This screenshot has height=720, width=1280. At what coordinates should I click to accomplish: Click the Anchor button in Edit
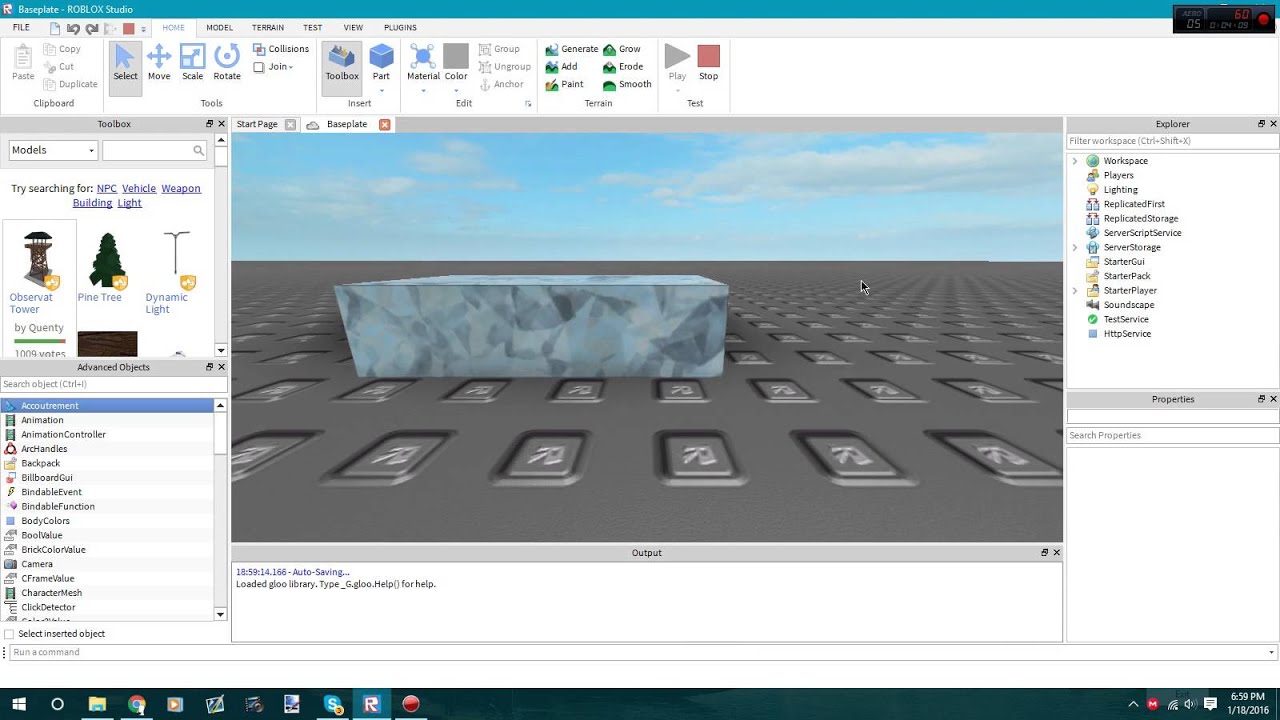501,85
